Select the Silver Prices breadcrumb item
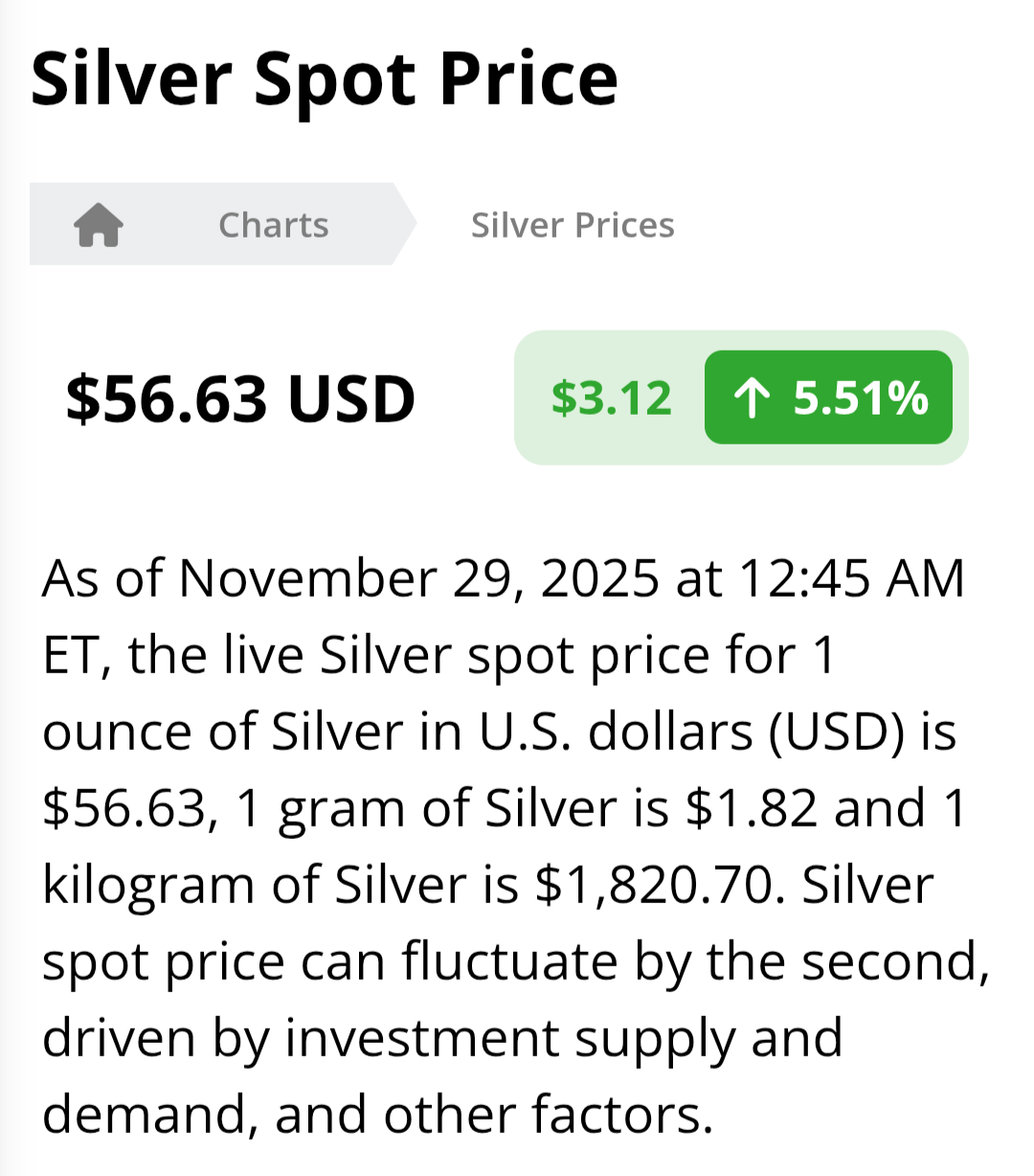Viewport: 1034px width, 1176px height. 573,225
